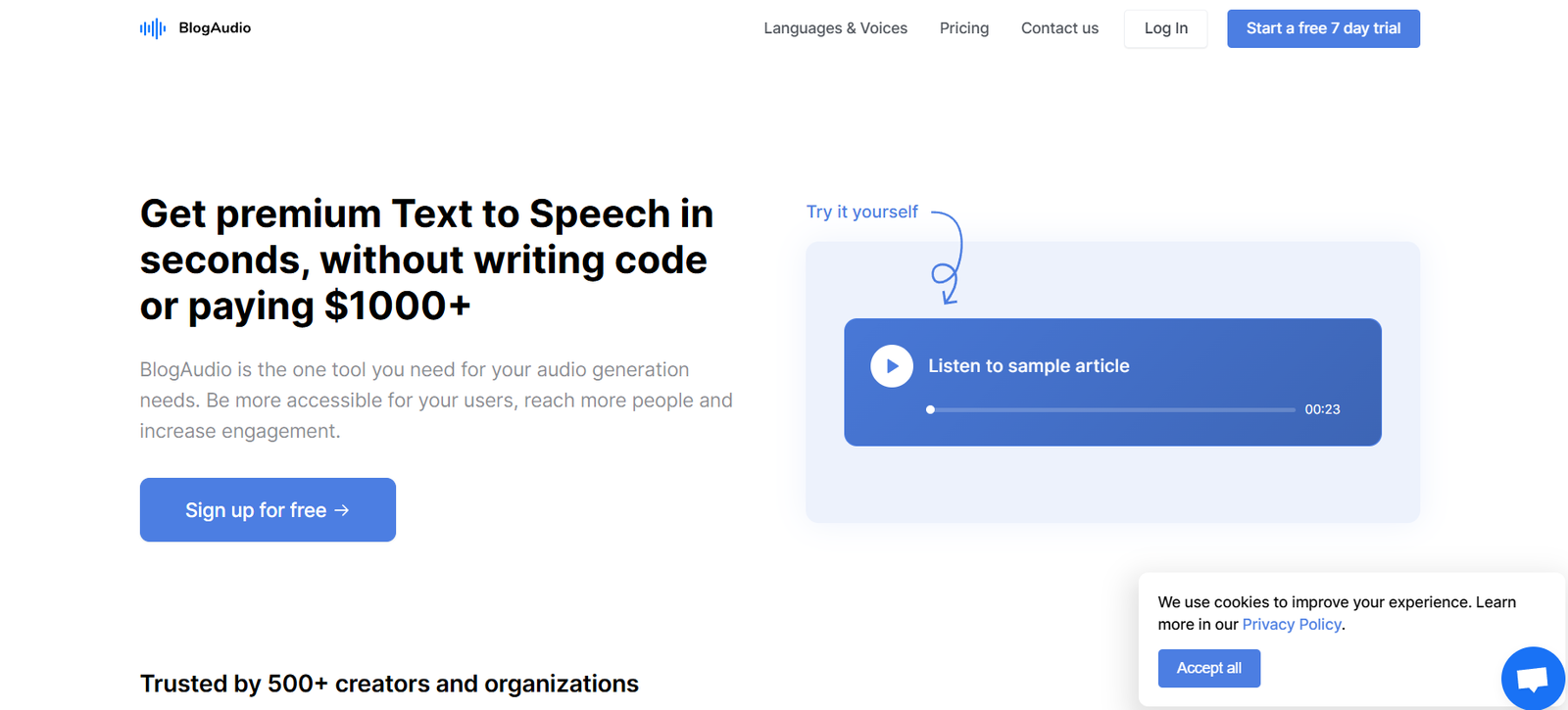Play the sample article audio

892,366
